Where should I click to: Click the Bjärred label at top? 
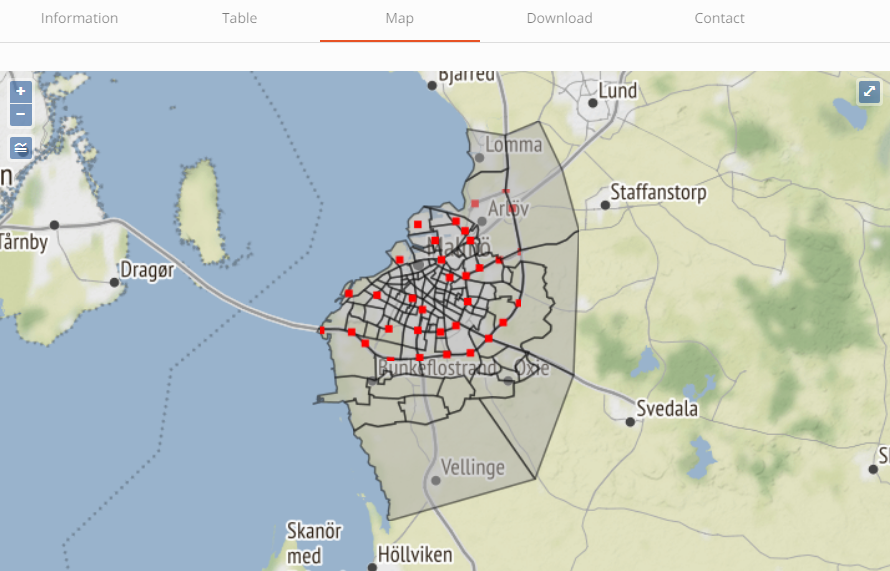pyautogui.click(x=467, y=75)
